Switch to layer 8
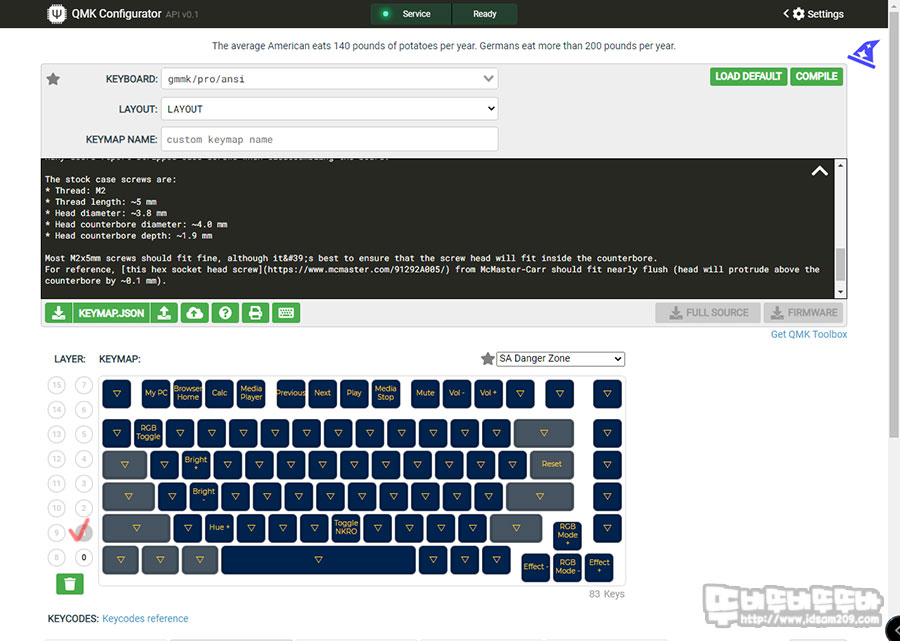 coord(56,557)
